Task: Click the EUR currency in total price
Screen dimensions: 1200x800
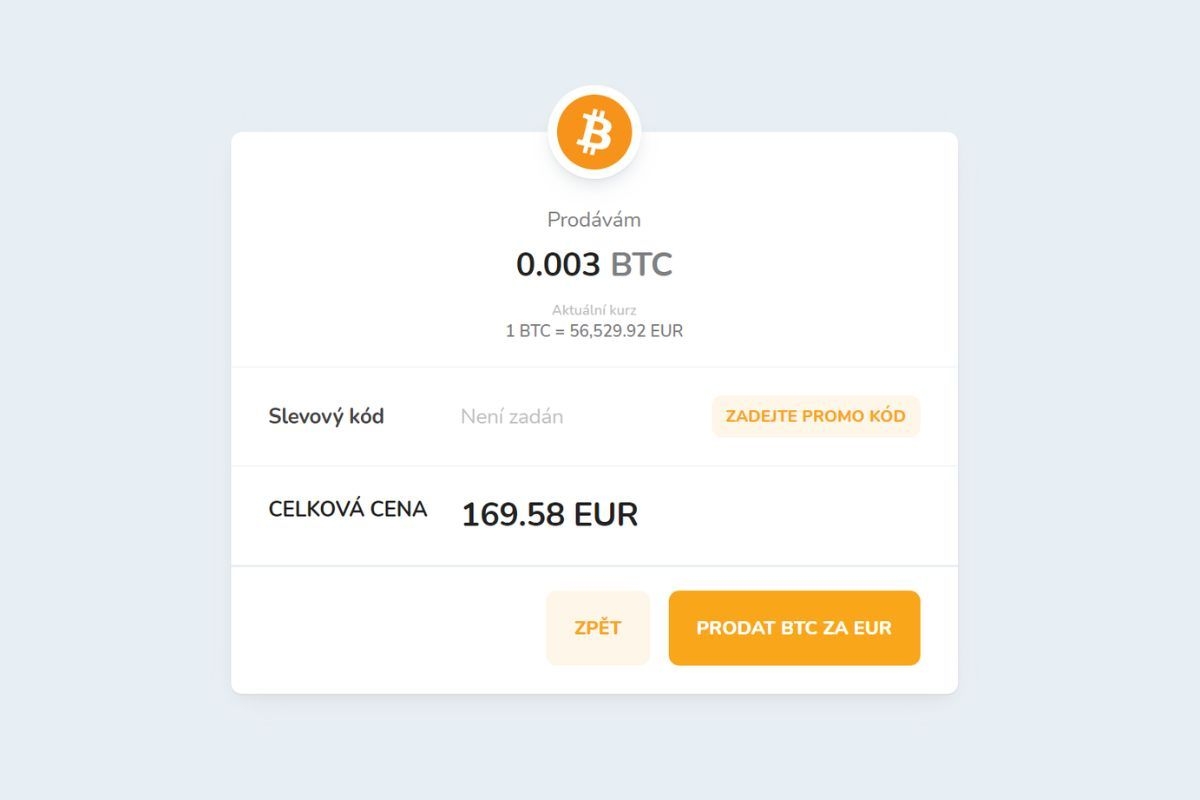Action: tap(606, 515)
